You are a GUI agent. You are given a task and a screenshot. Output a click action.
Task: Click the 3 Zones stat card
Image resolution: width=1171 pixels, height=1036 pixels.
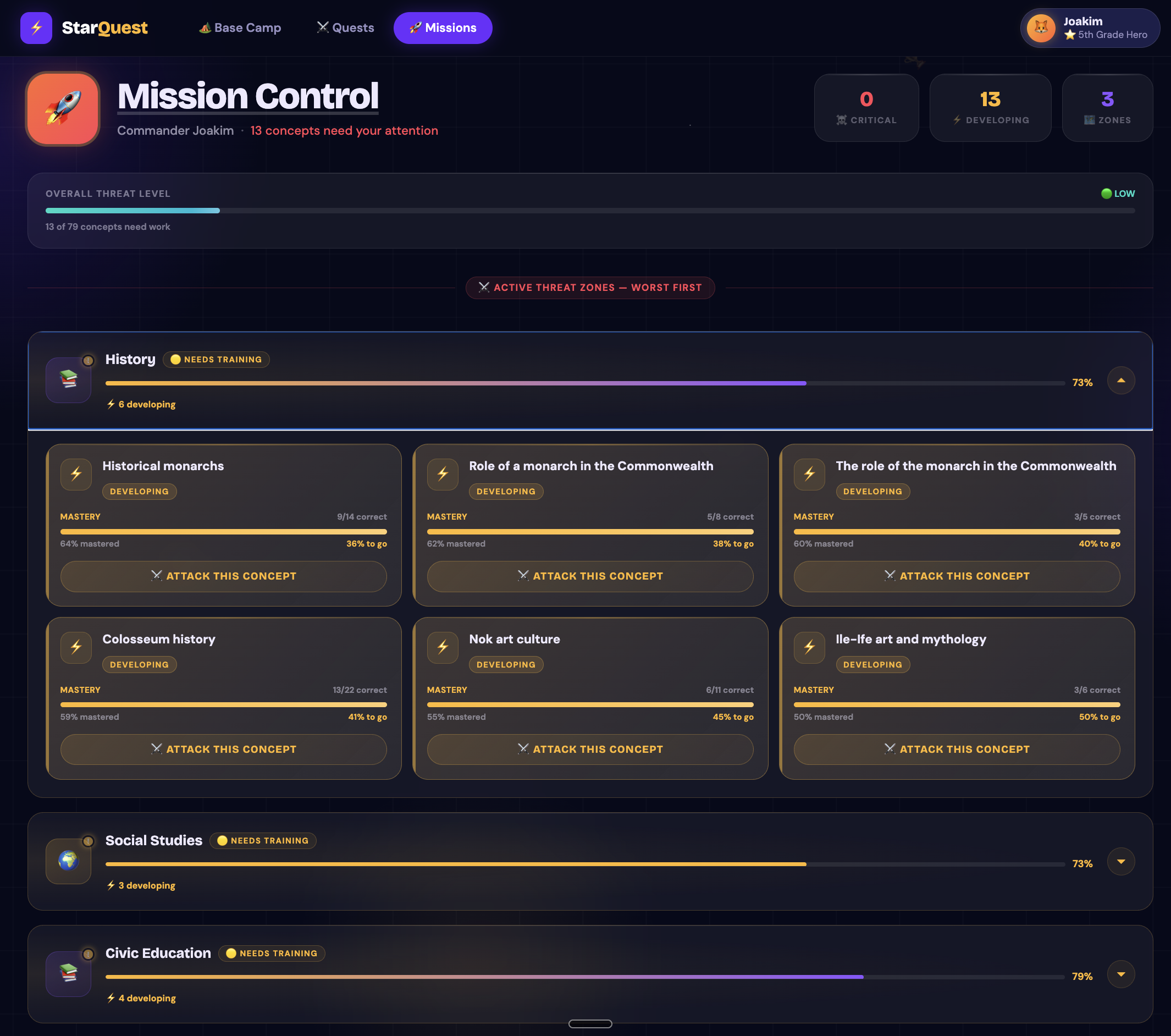1107,108
